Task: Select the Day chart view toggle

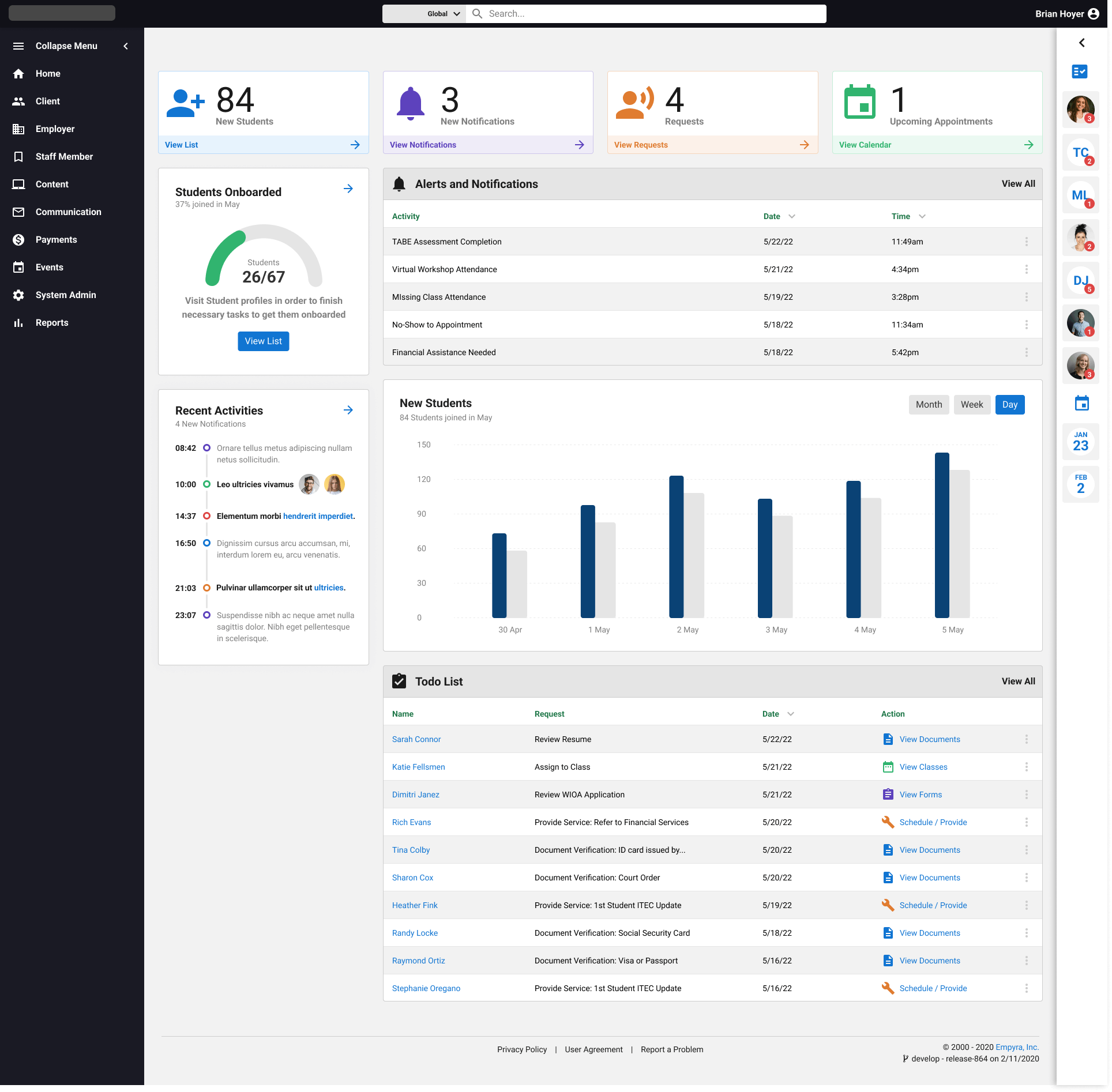Action: coord(1009,405)
